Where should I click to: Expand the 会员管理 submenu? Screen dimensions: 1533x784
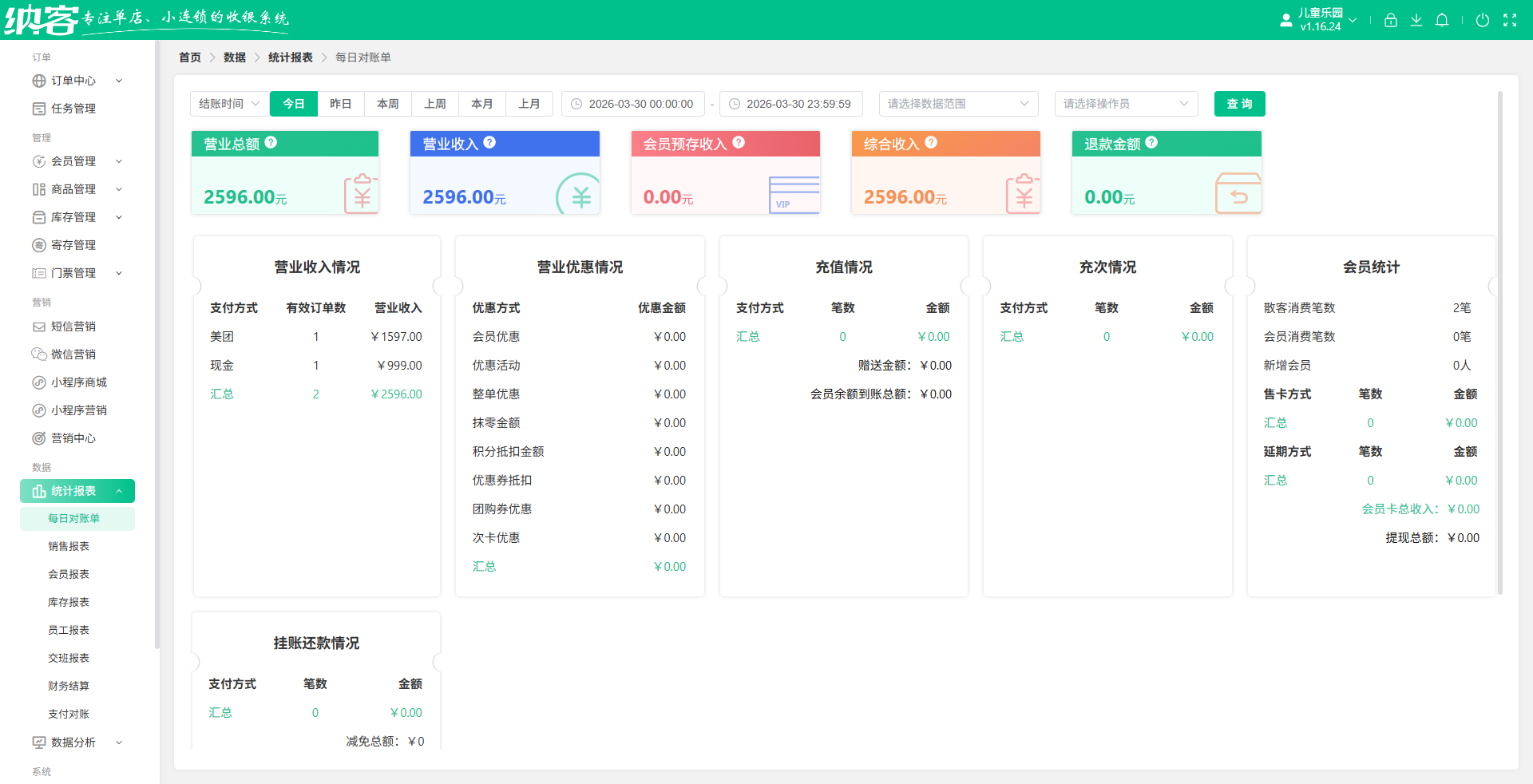[x=119, y=161]
